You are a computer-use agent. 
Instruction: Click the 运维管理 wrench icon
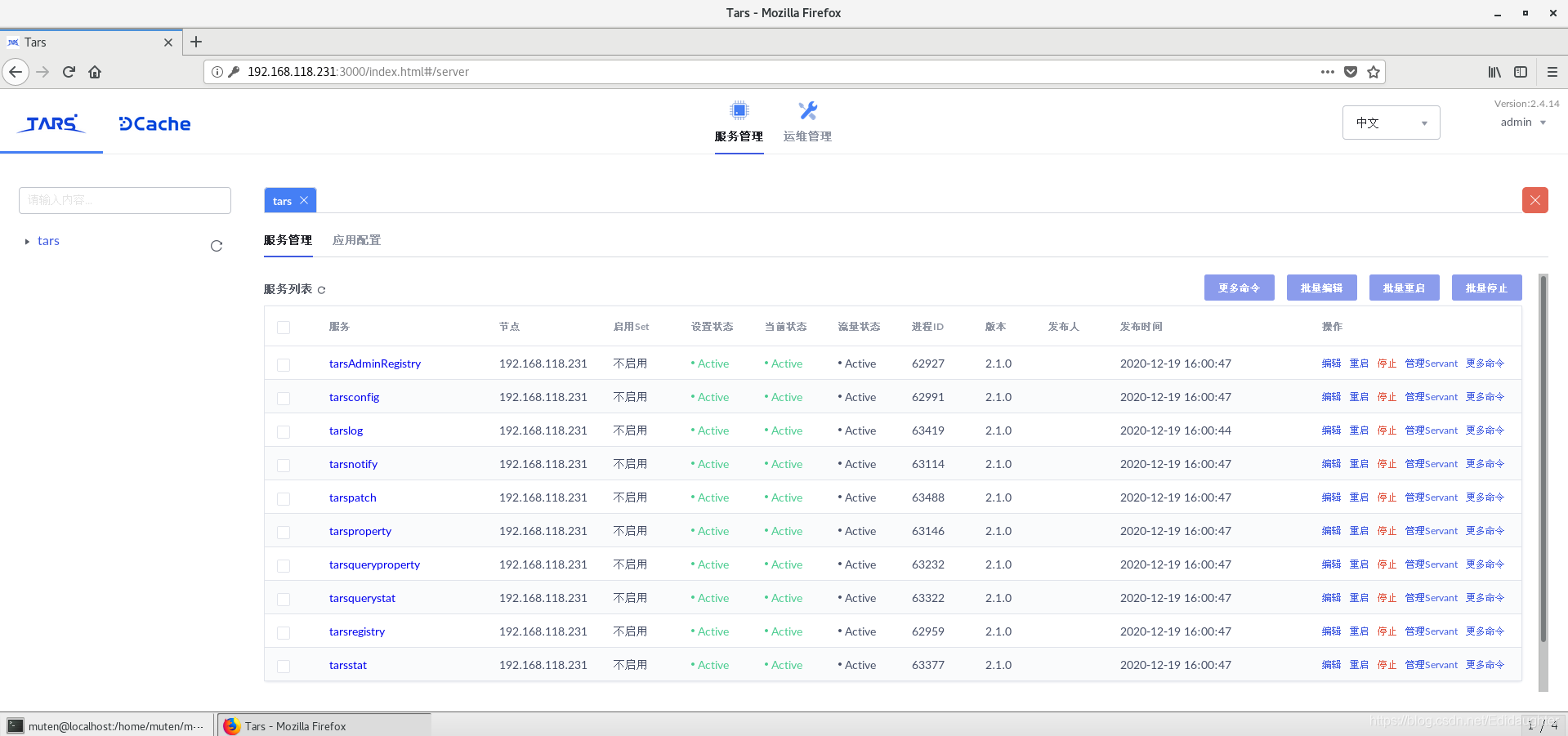807,110
